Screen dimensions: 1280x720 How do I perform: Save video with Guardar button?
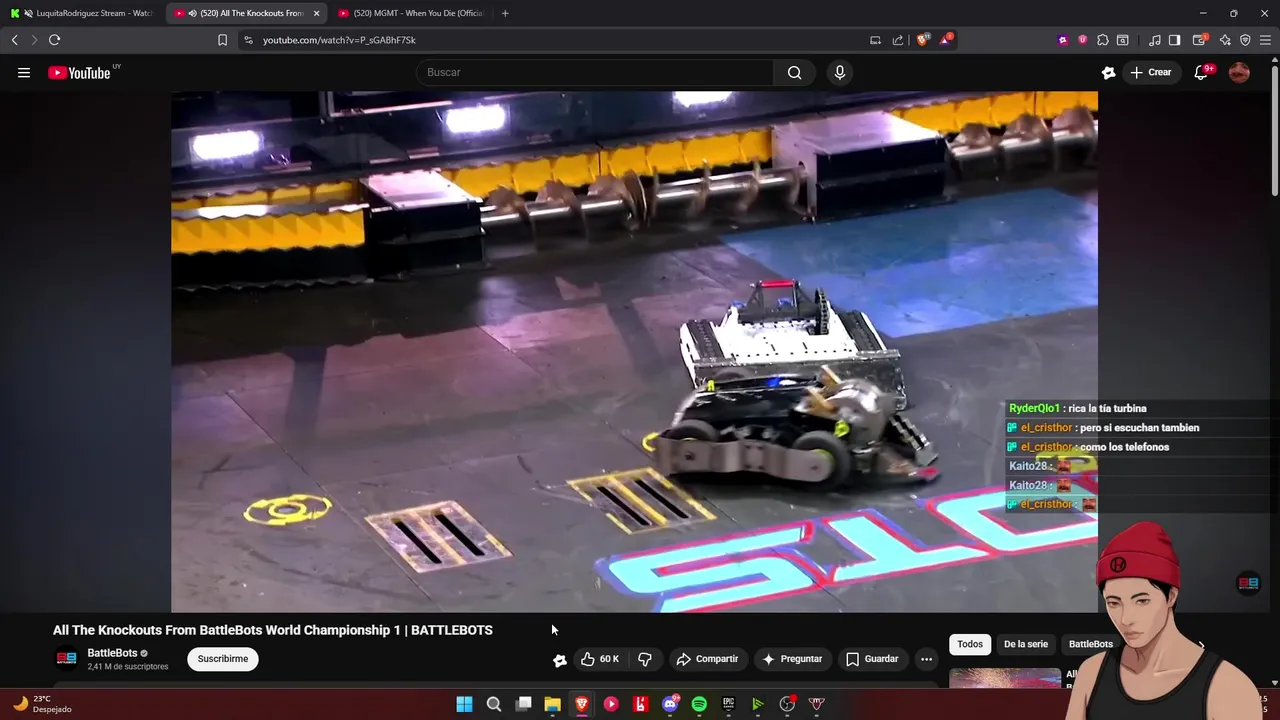872,659
